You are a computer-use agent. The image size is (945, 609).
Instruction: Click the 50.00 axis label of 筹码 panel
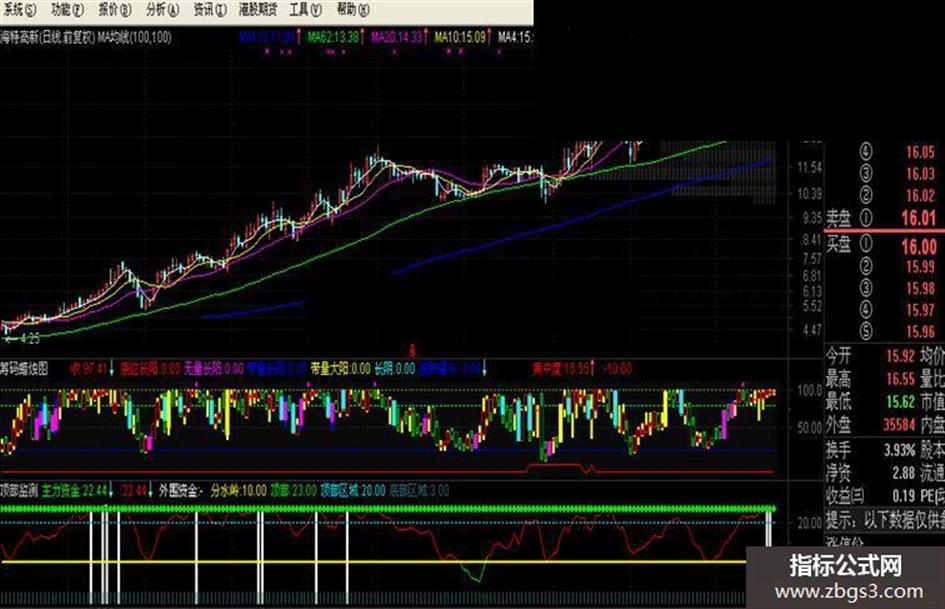coord(809,428)
